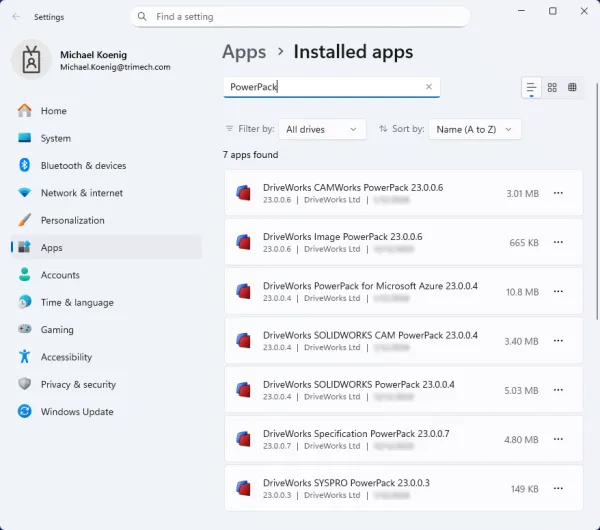Image resolution: width=600 pixels, height=530 pixels.
Task: Select DriveWorks PowerPack for Microsoft Azure title
Action: (x=370, y=286)
